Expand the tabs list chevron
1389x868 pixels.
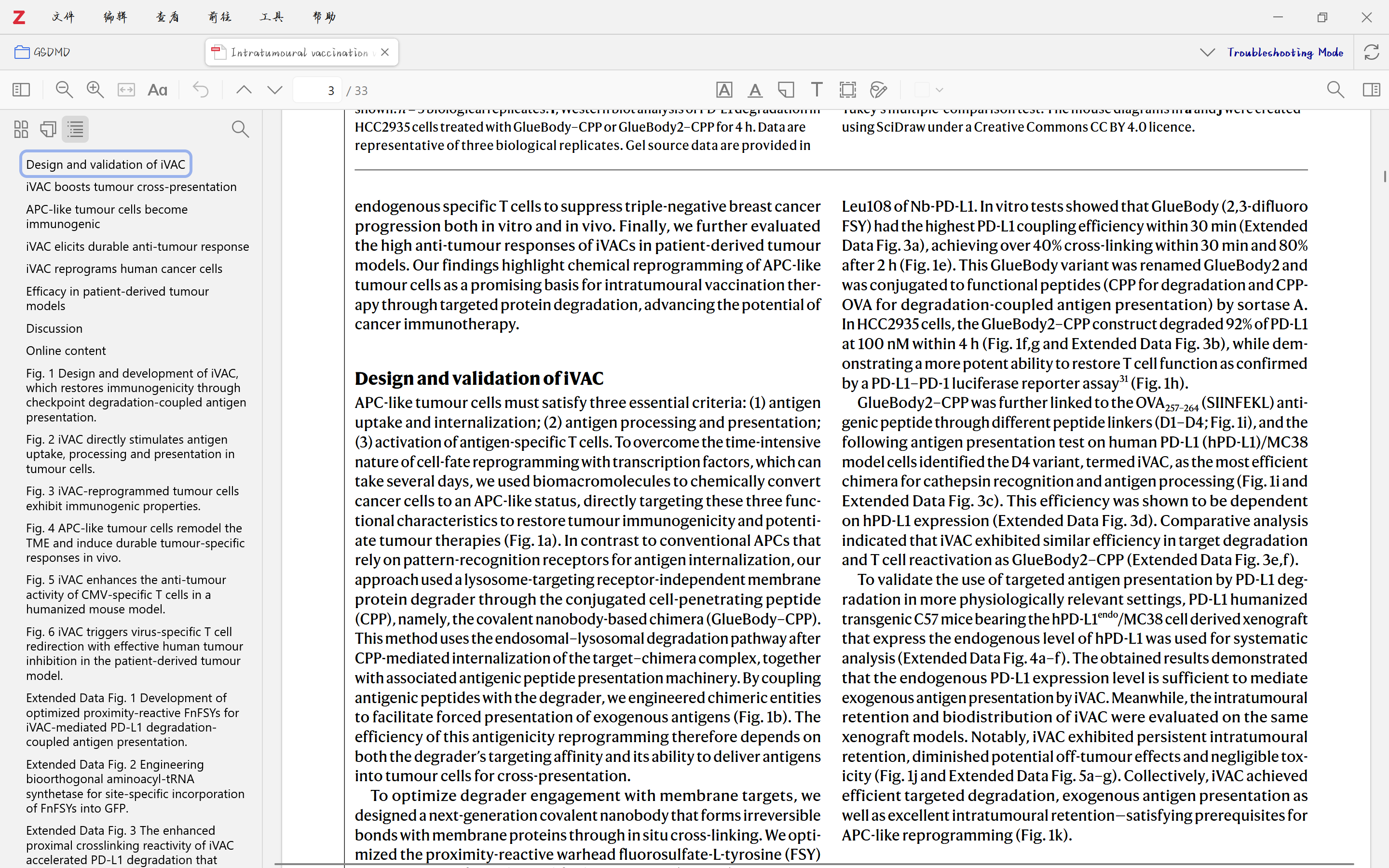1207,52
